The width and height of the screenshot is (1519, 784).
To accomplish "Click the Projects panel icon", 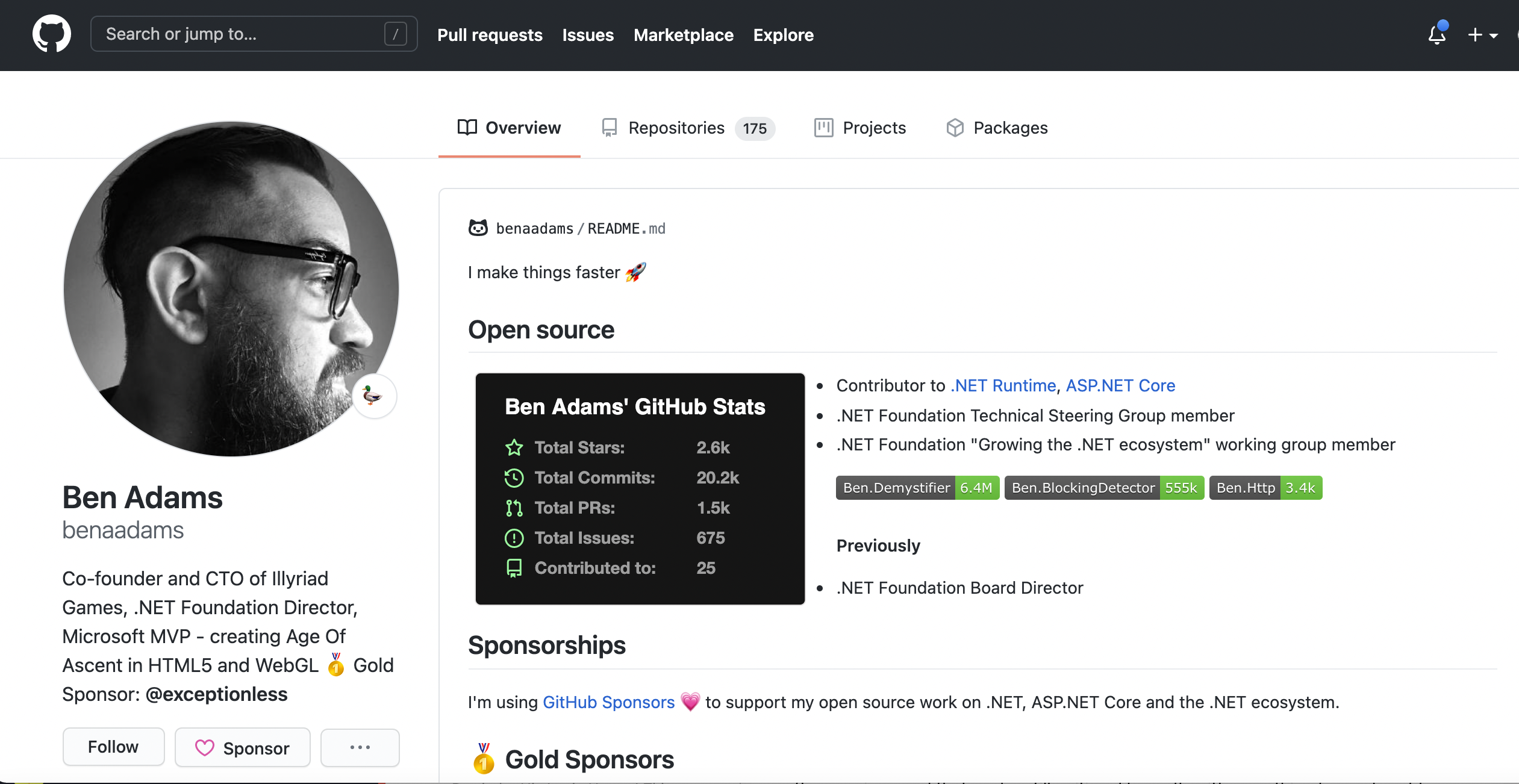I will click(824, 128).
